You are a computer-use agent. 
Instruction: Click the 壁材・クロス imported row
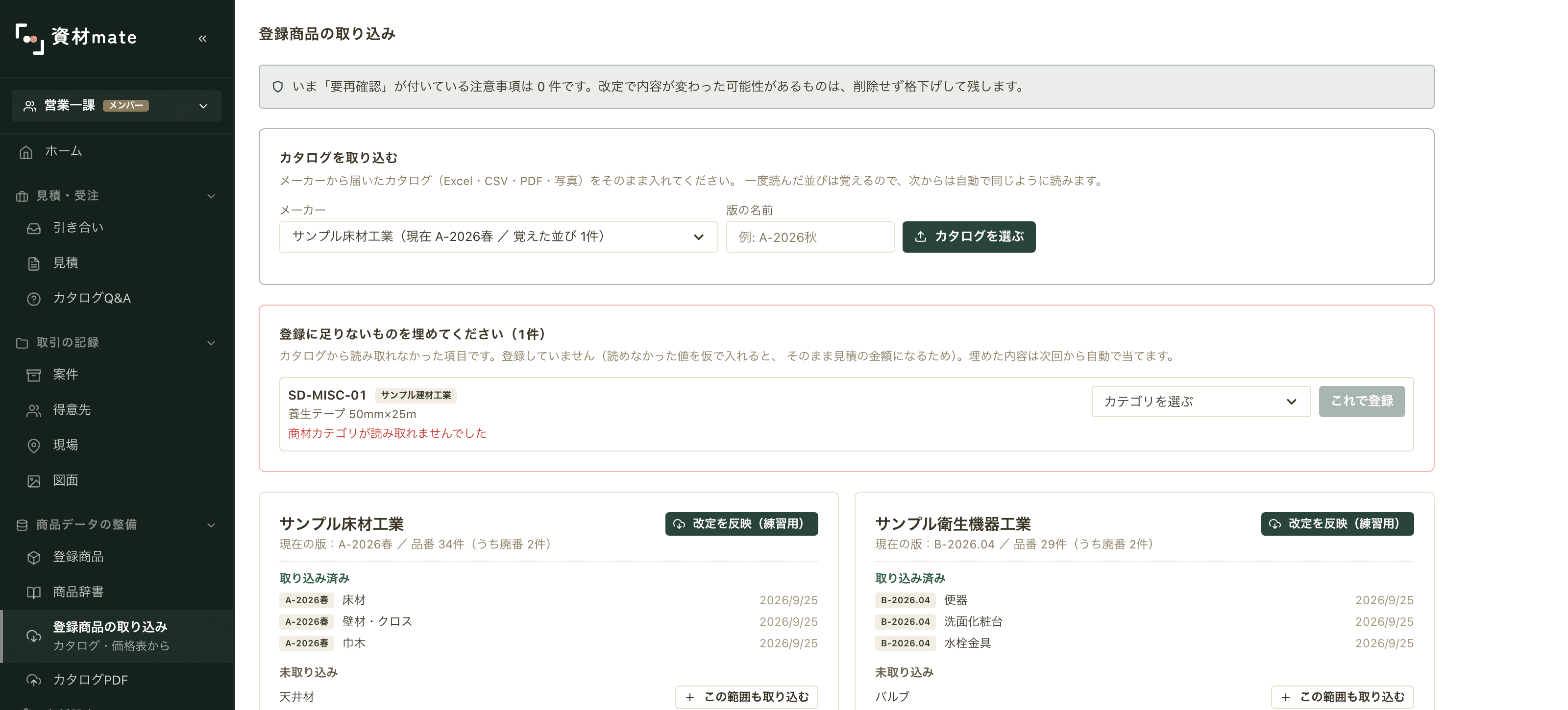click(548, 622)
